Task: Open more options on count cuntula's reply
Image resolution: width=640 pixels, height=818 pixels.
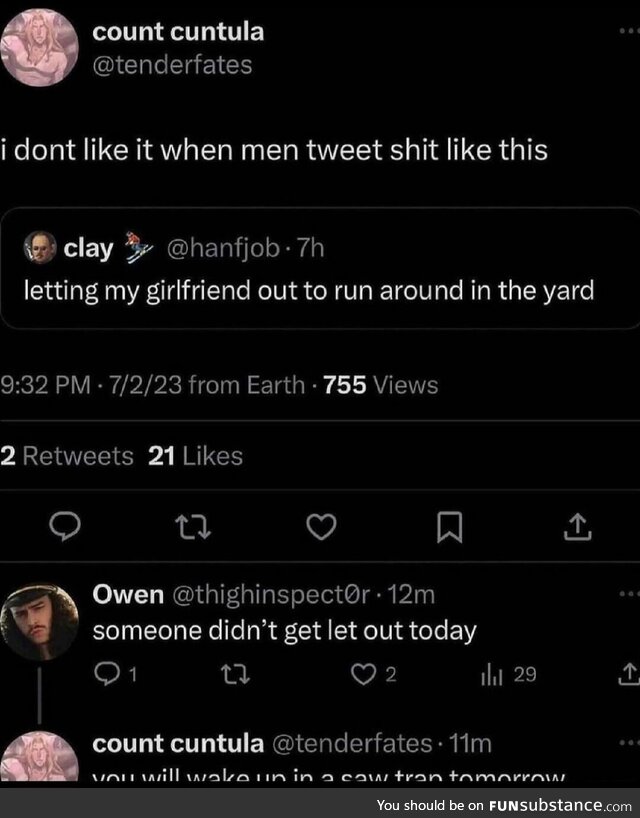Action: [x=628, y=745]
